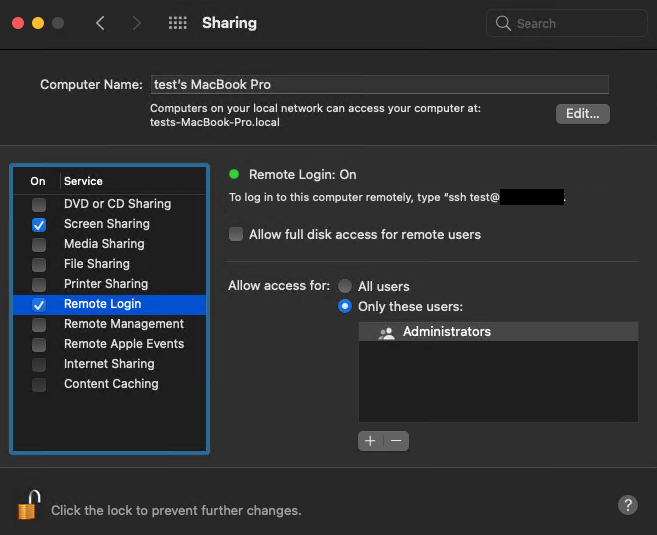Screen dimensions: 657x535
Task: Click the Administrators group icon
Action: point(386,333)
